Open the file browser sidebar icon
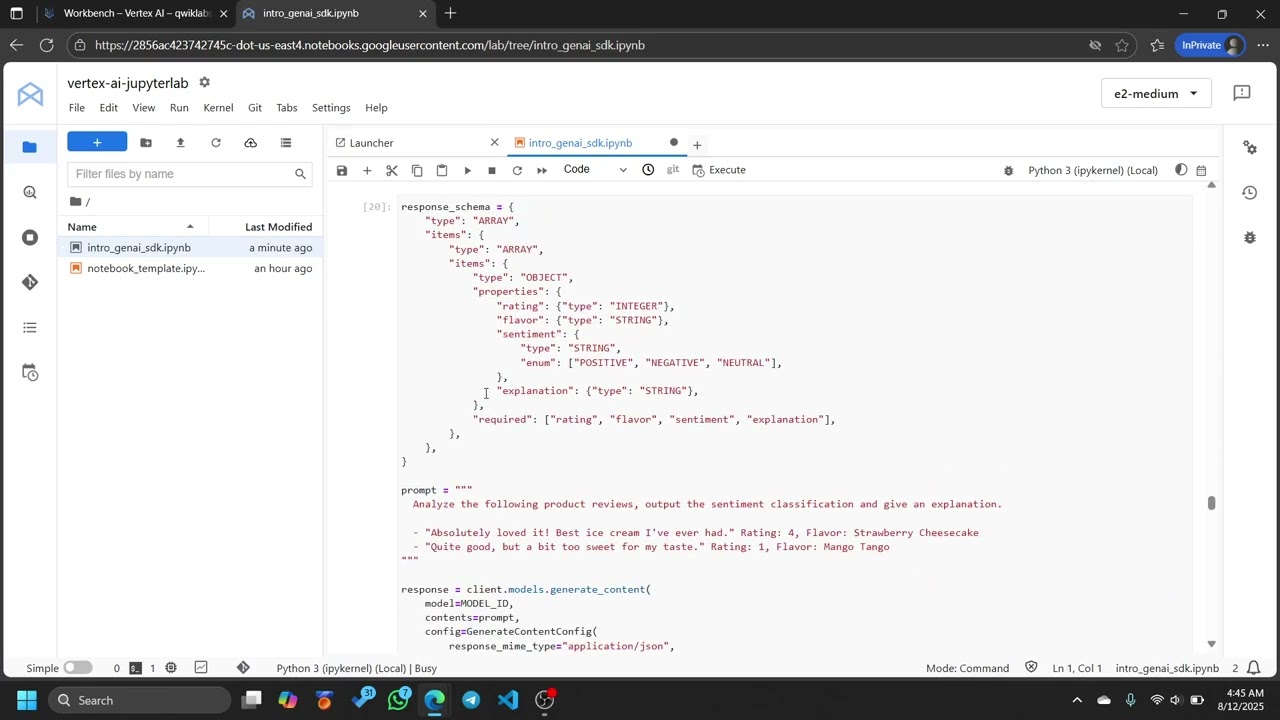Image resolution: width=1280 pixels, height=720 pixels. pos(30,147)
